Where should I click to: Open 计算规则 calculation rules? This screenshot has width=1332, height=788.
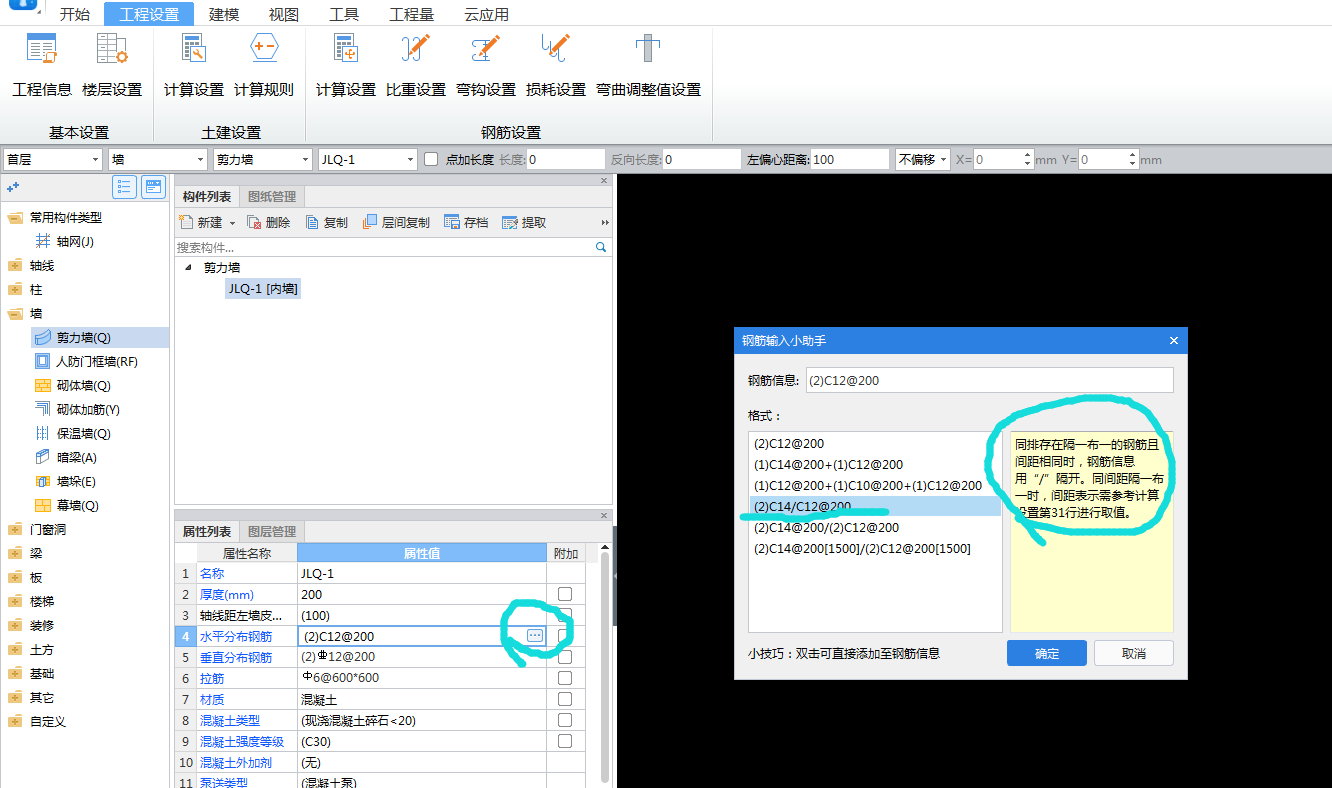click(x=264, y=65)
